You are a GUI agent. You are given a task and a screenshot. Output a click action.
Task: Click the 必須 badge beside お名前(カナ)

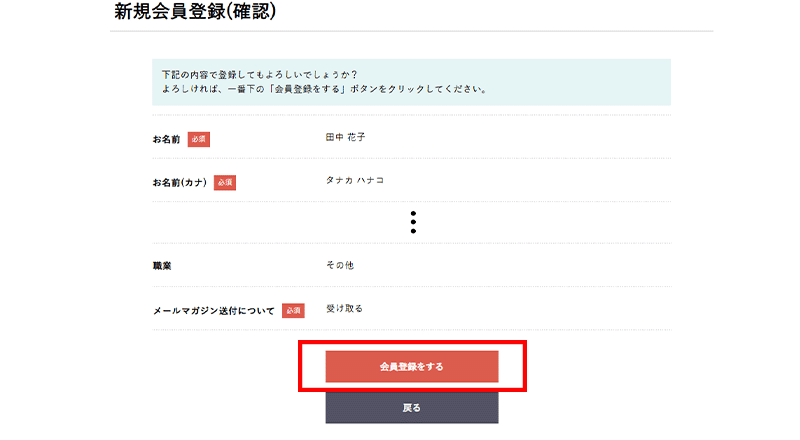click(225, 183)
